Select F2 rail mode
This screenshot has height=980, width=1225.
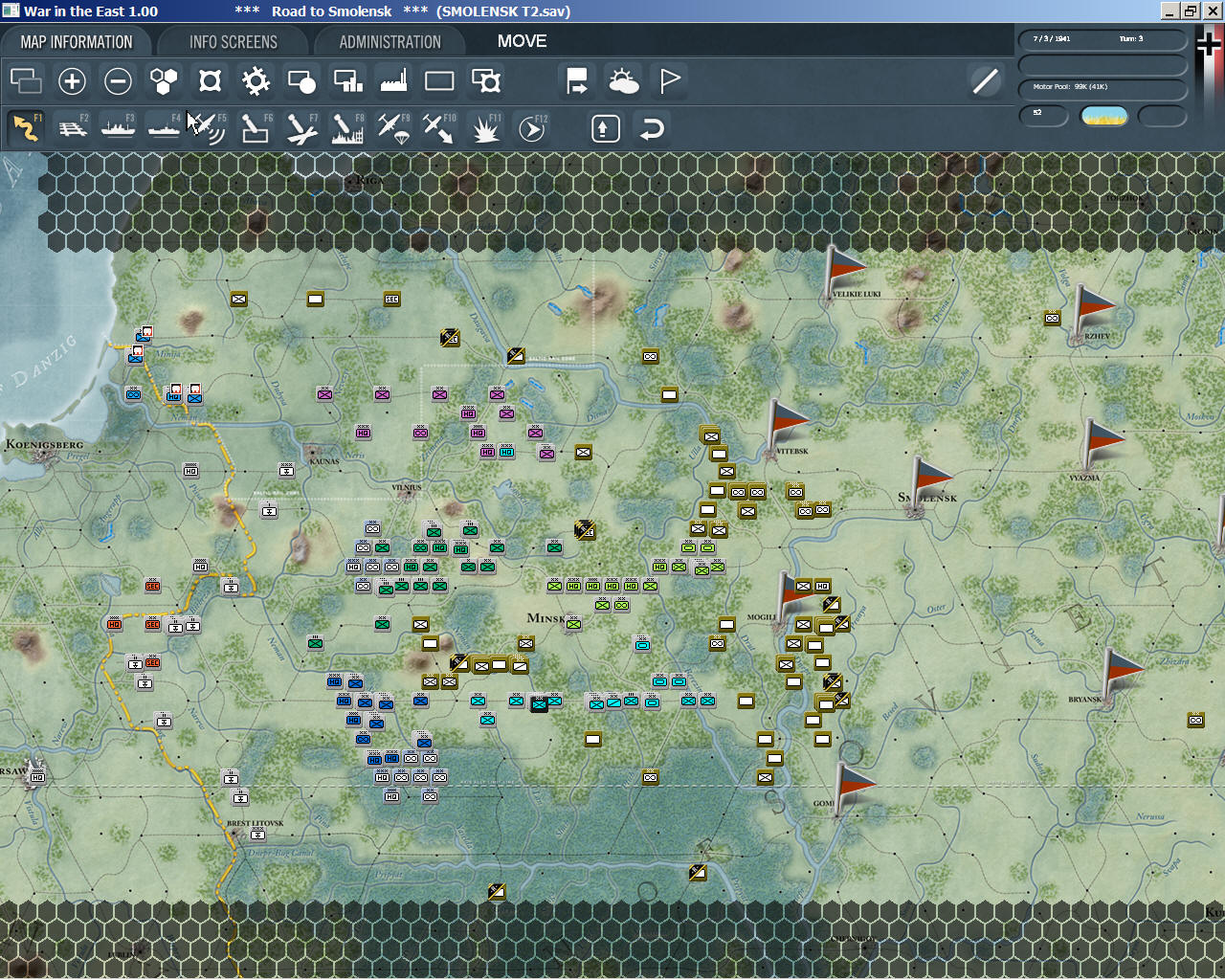[x=72, y=128]
